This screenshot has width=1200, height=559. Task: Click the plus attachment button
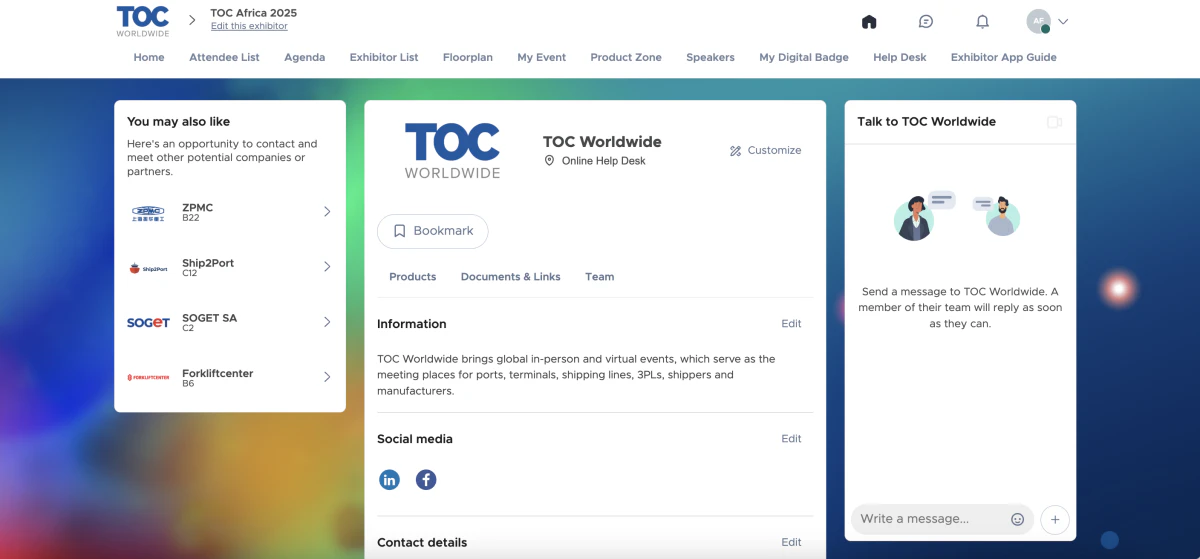[x=1055, y=519]
